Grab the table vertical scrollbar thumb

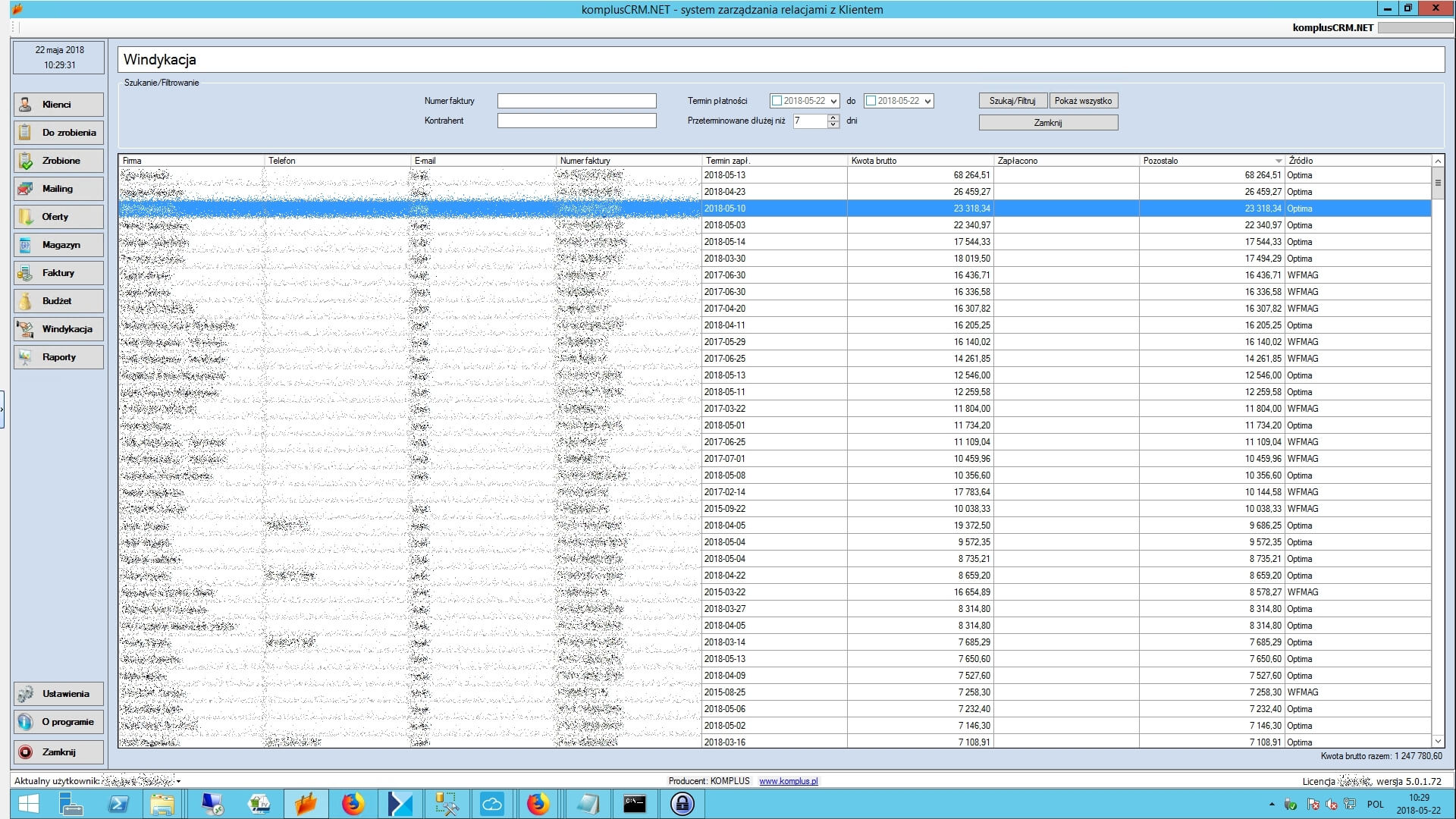[x=1438, y=183]
